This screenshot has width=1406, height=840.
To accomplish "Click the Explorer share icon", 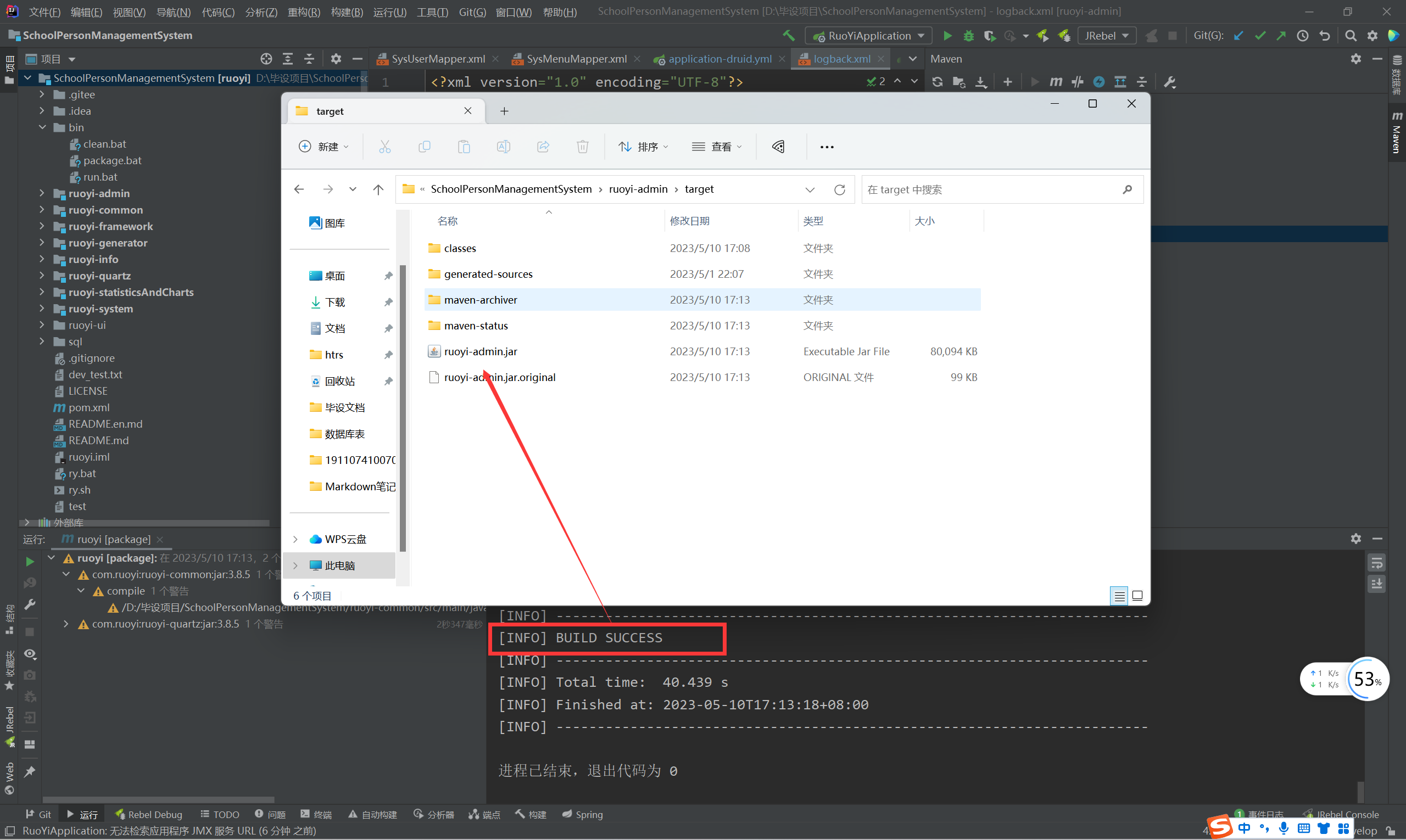I will coord(543,147).
